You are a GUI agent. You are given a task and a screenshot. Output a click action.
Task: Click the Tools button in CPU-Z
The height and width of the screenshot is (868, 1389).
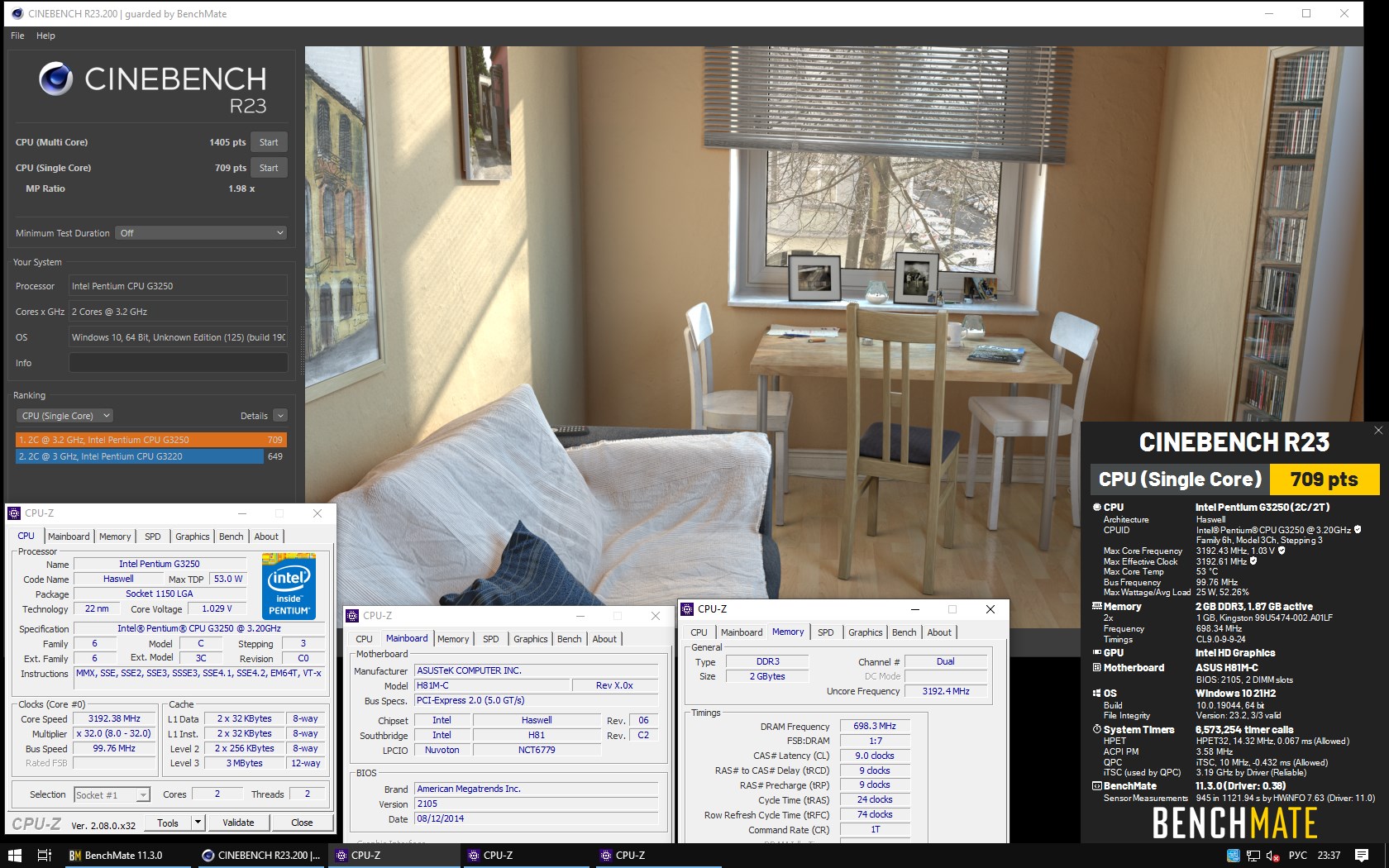pyautogui.click(x=168, y=823)
